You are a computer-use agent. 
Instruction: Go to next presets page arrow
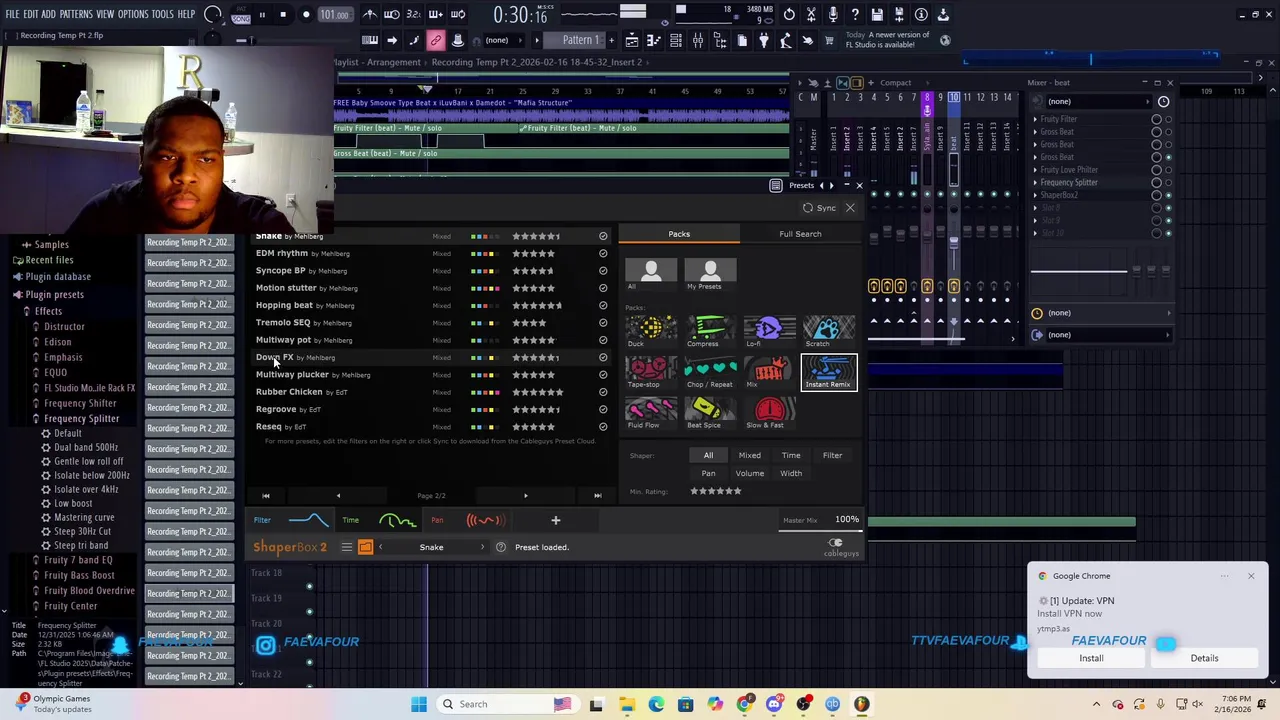[x=525, y=496]
